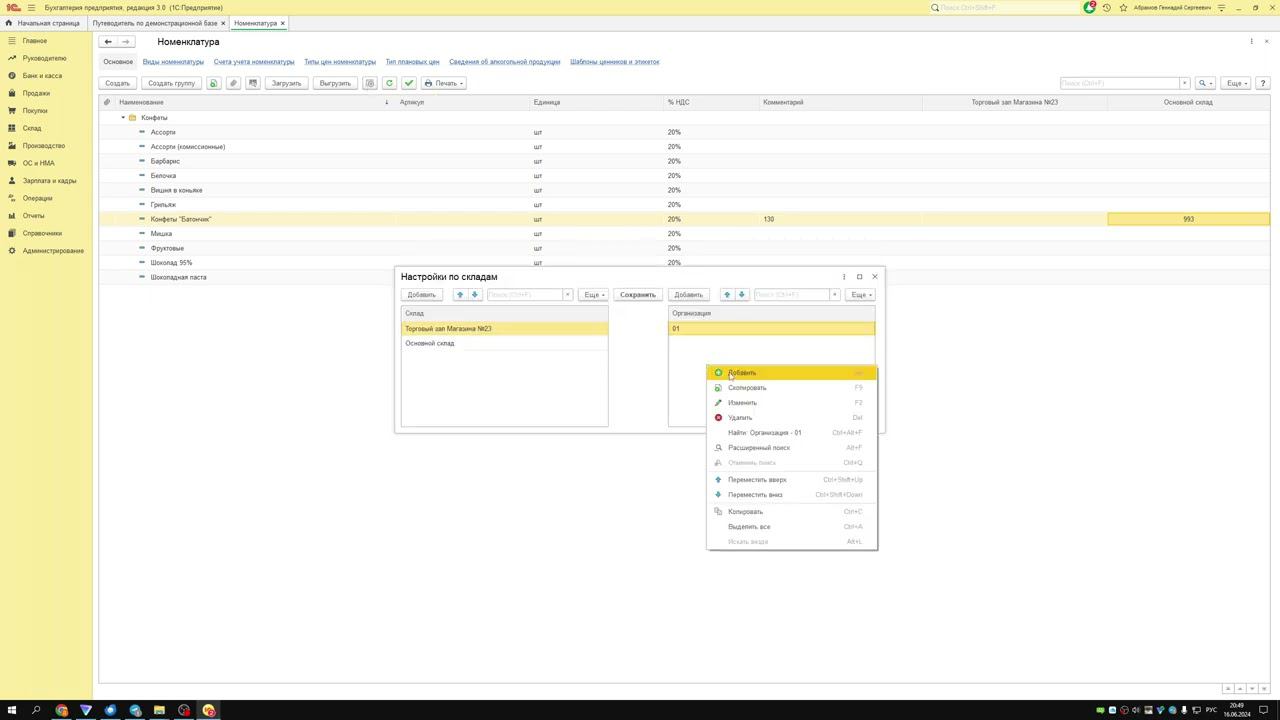Go forward with the right arrow button
The image size is (1280, 720).
pos(125,42)
